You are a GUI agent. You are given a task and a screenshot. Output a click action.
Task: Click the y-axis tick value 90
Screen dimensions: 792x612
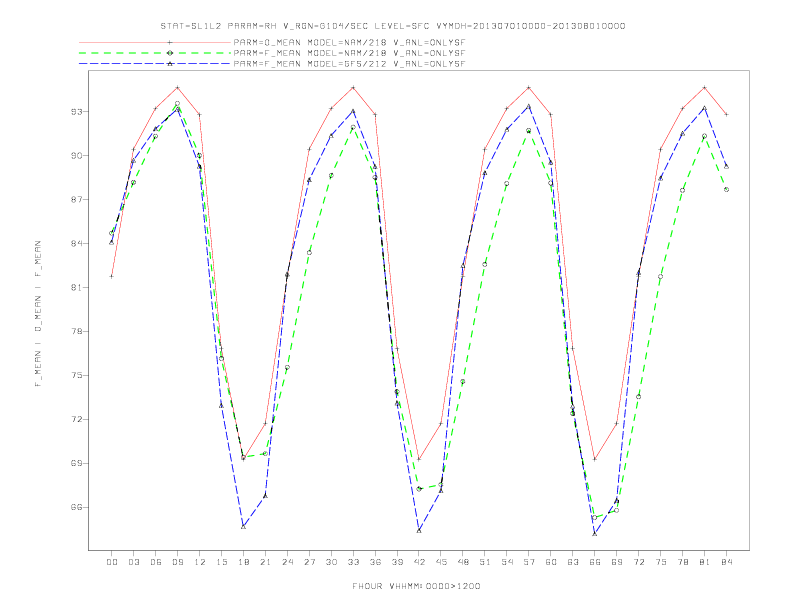(x=76, y=156)
